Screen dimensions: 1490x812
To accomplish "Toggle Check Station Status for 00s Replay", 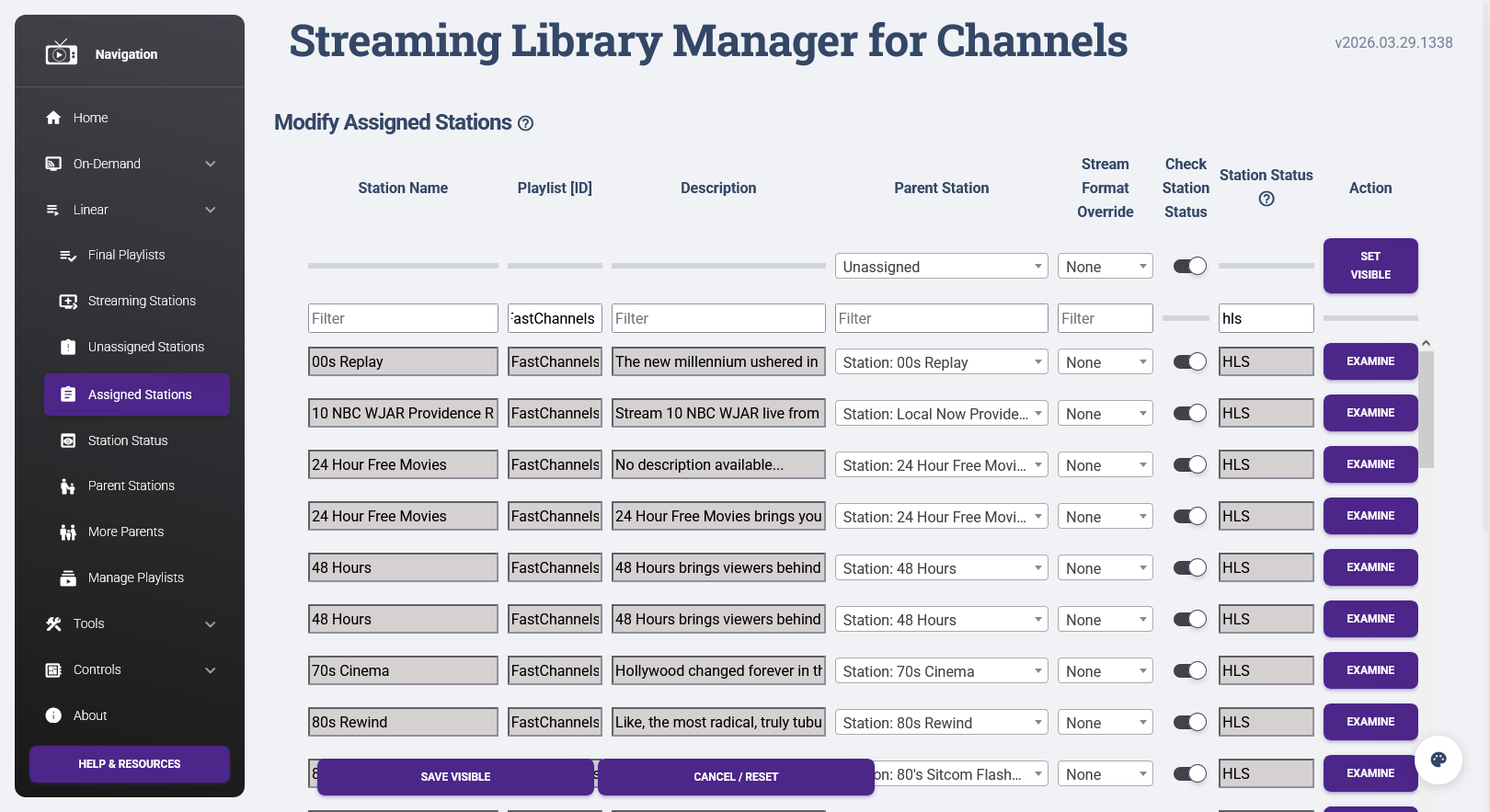I will [1189, 361].
